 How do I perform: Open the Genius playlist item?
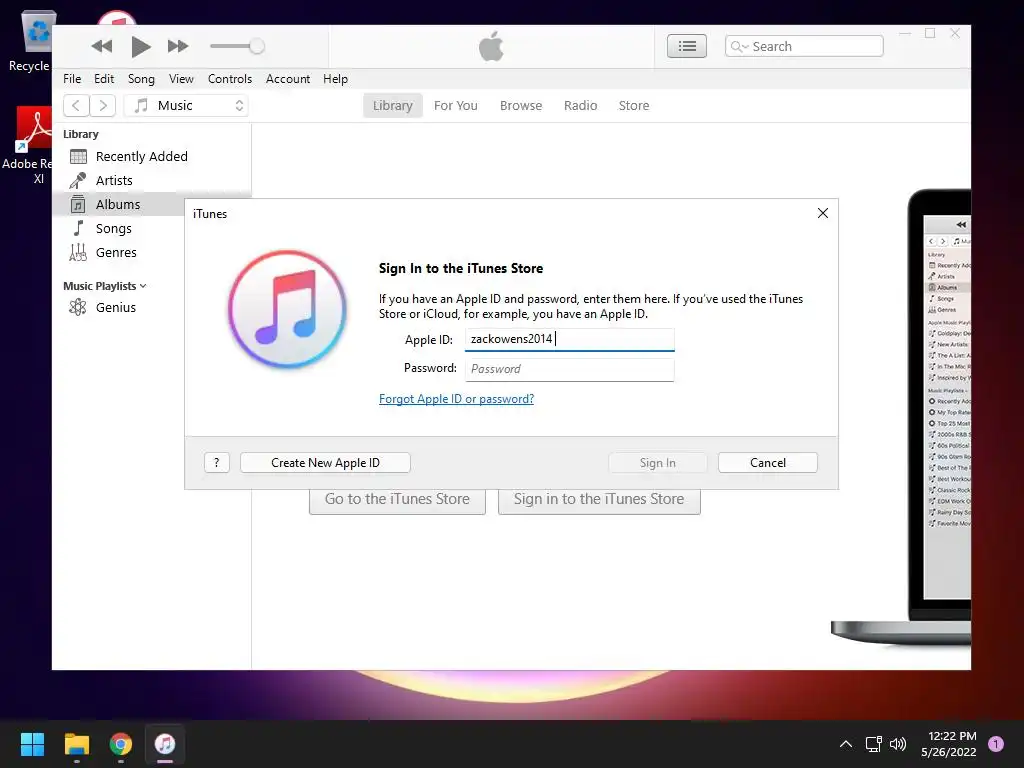[118, 308]
